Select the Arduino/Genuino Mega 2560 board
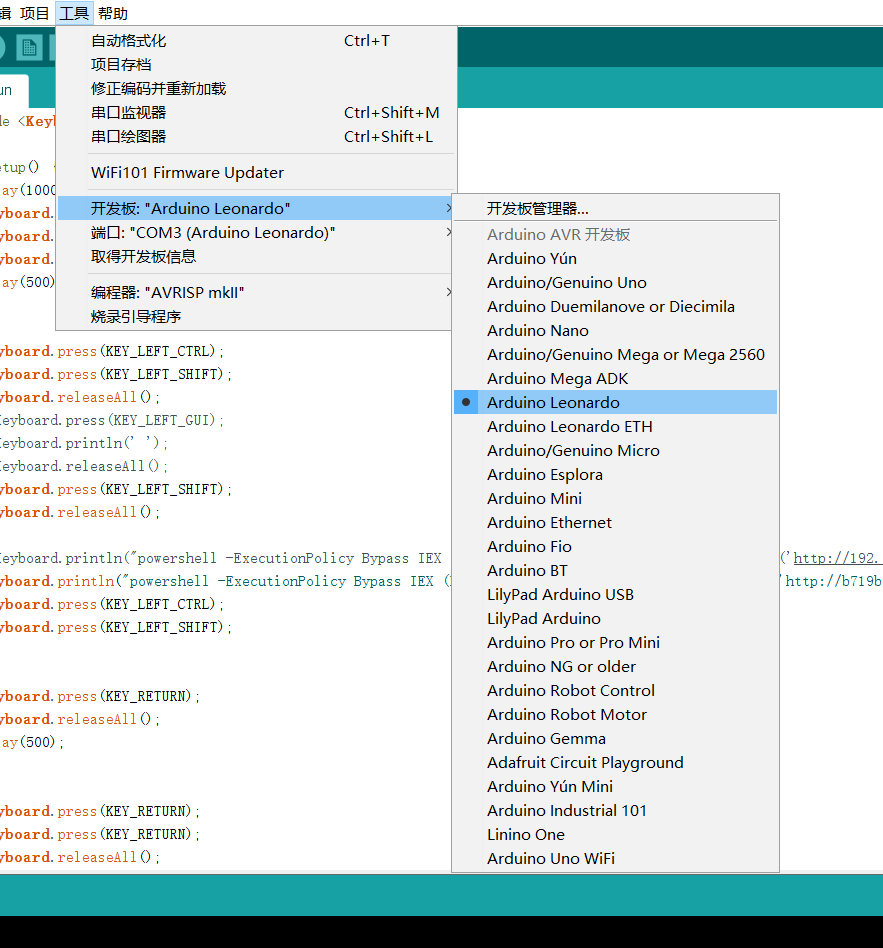The image size is (883, 948). [624, 354]
